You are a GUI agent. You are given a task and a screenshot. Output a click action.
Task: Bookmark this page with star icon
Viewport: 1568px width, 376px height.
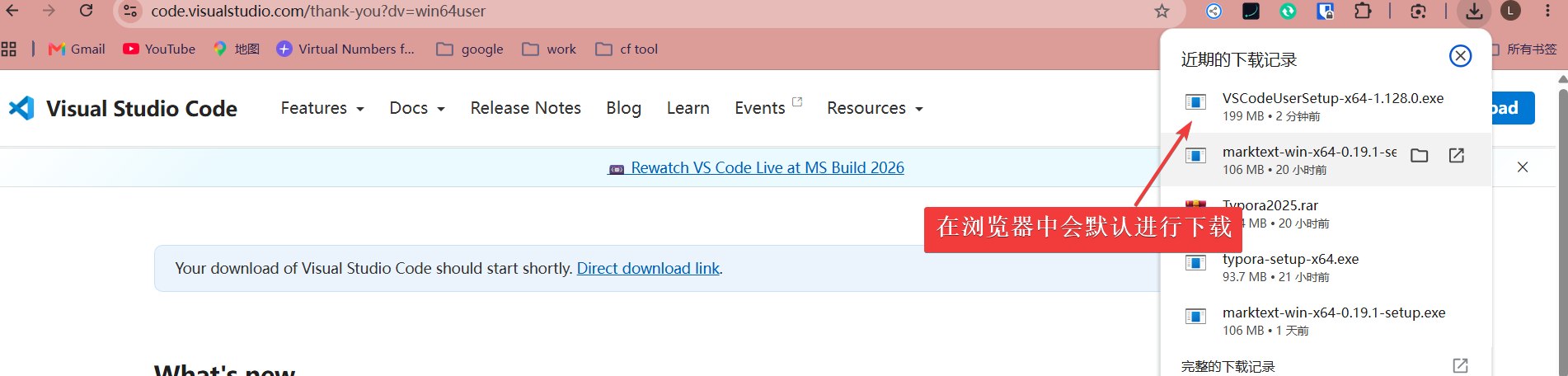[x=1162, y=11]
